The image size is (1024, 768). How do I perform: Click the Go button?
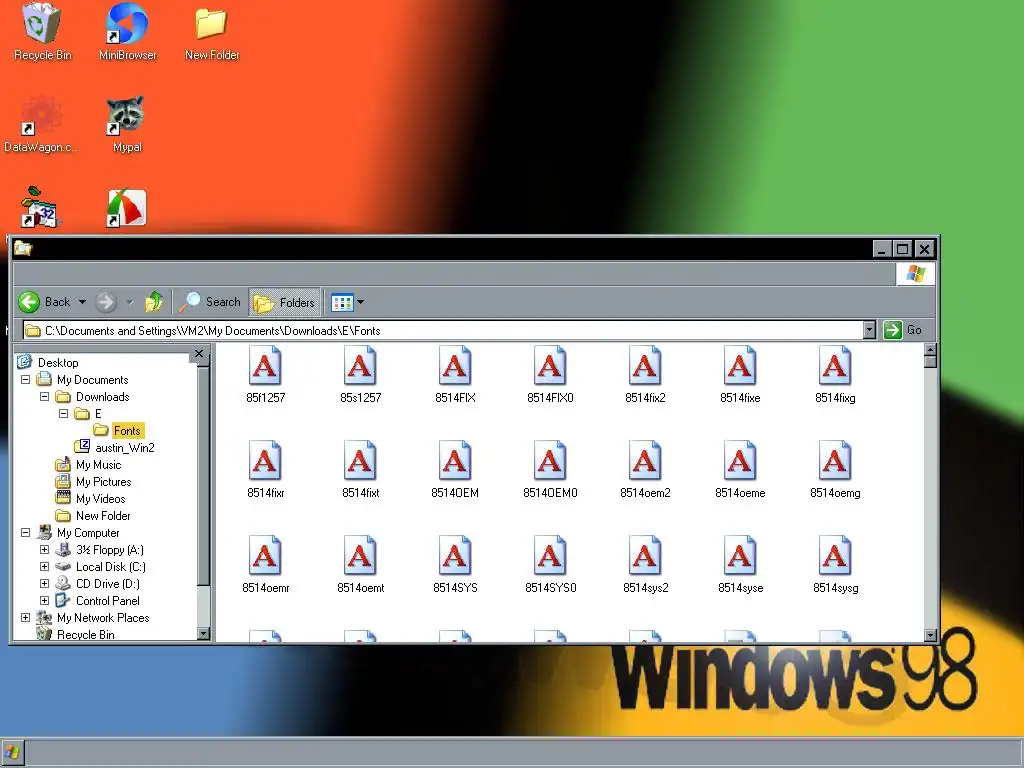coord(903,330)
